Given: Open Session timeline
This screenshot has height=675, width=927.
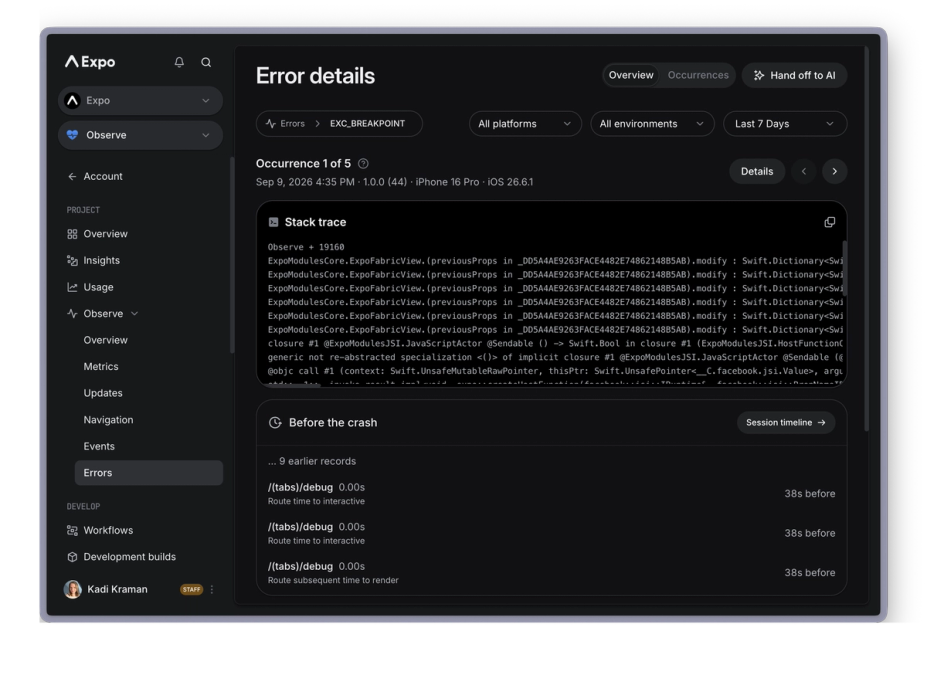Looking at the screenshot, I should point(786,423).
